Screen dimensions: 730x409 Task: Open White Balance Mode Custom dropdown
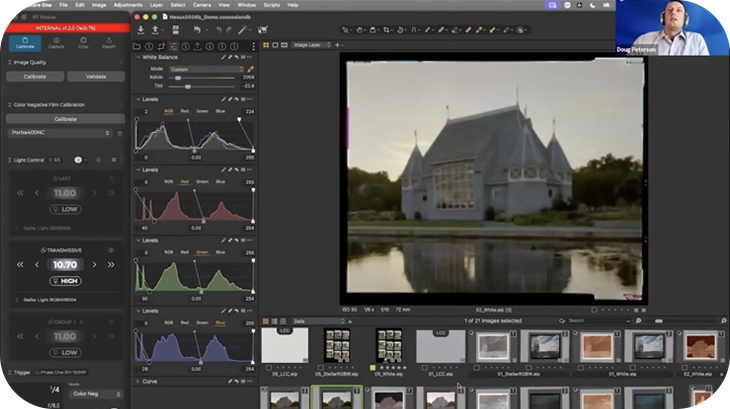point(206,69)
